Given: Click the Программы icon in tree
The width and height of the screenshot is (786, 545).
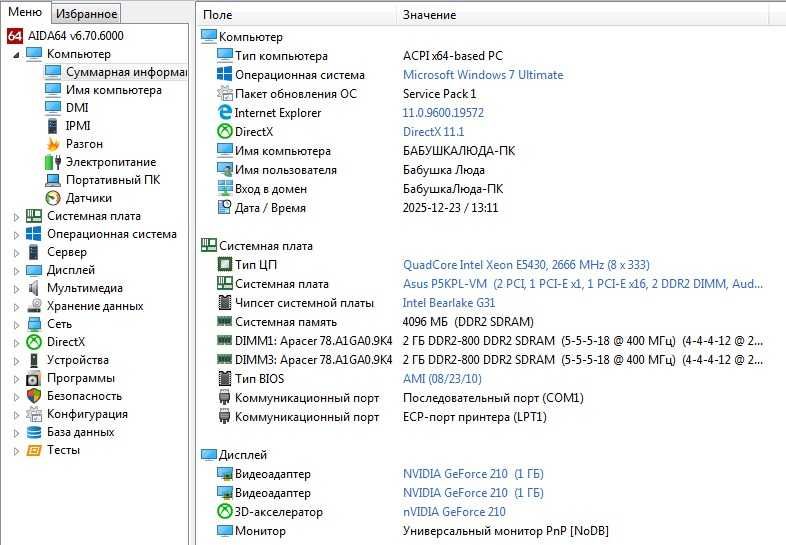Looking at the screenshot, I should pyautogui.click(x=34, y=378).
